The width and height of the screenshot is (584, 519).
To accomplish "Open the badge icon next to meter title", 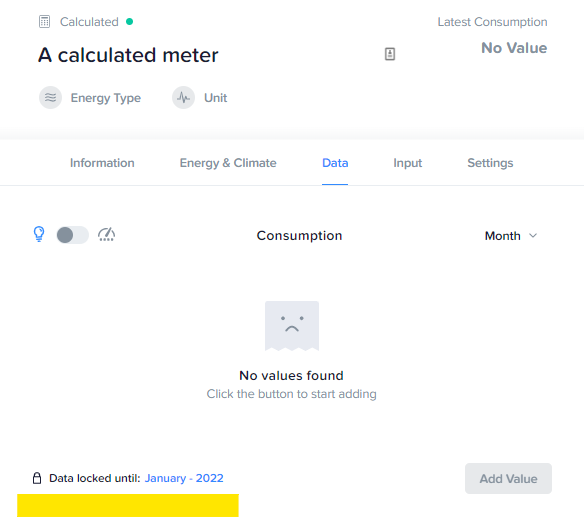I will (390, 54).
